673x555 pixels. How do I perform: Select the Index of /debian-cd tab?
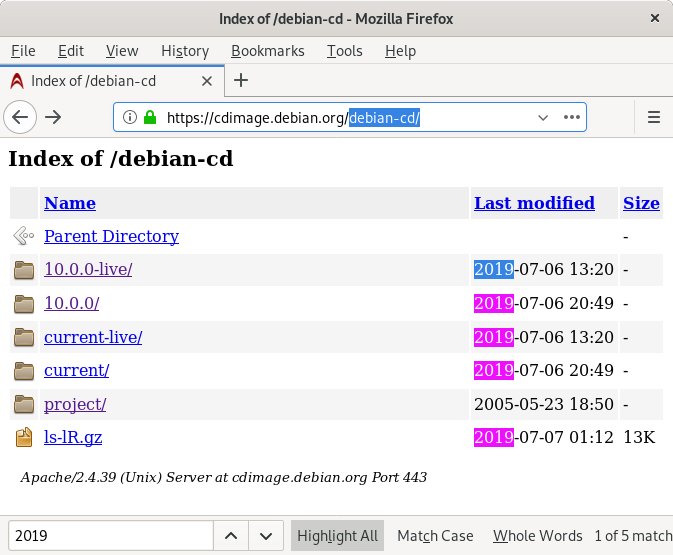(x=112, y=81)
